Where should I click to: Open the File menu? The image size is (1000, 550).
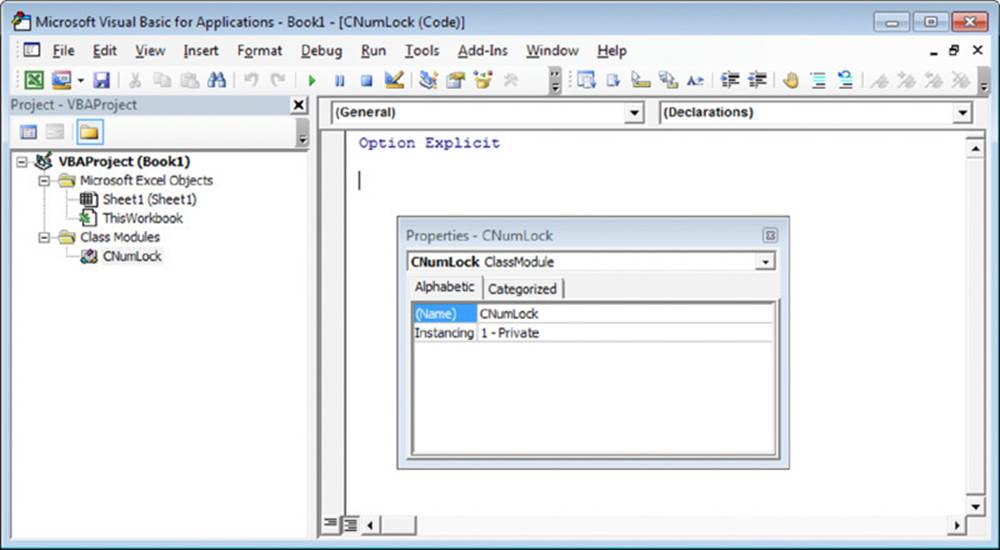point(63,50)
